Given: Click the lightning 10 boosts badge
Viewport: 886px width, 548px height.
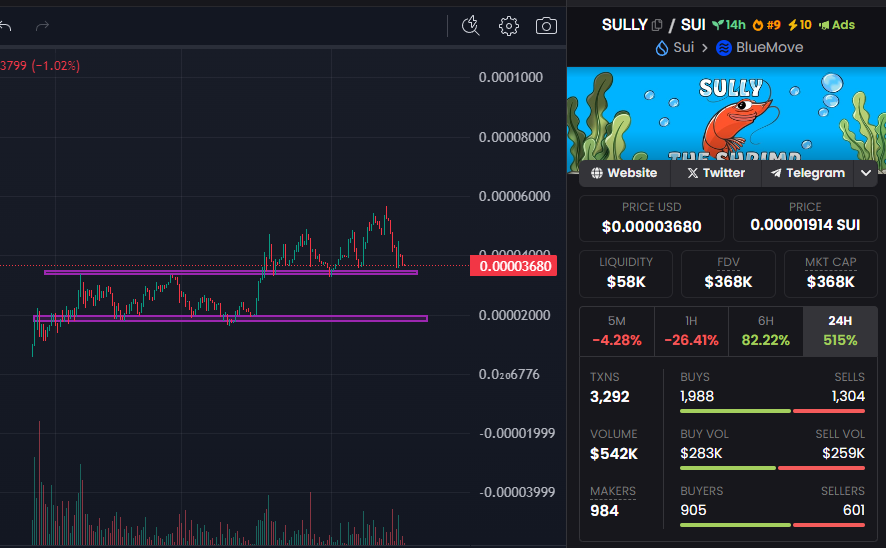Looking at the screenshot, I should pyautogui.click(x=800, y=25).
